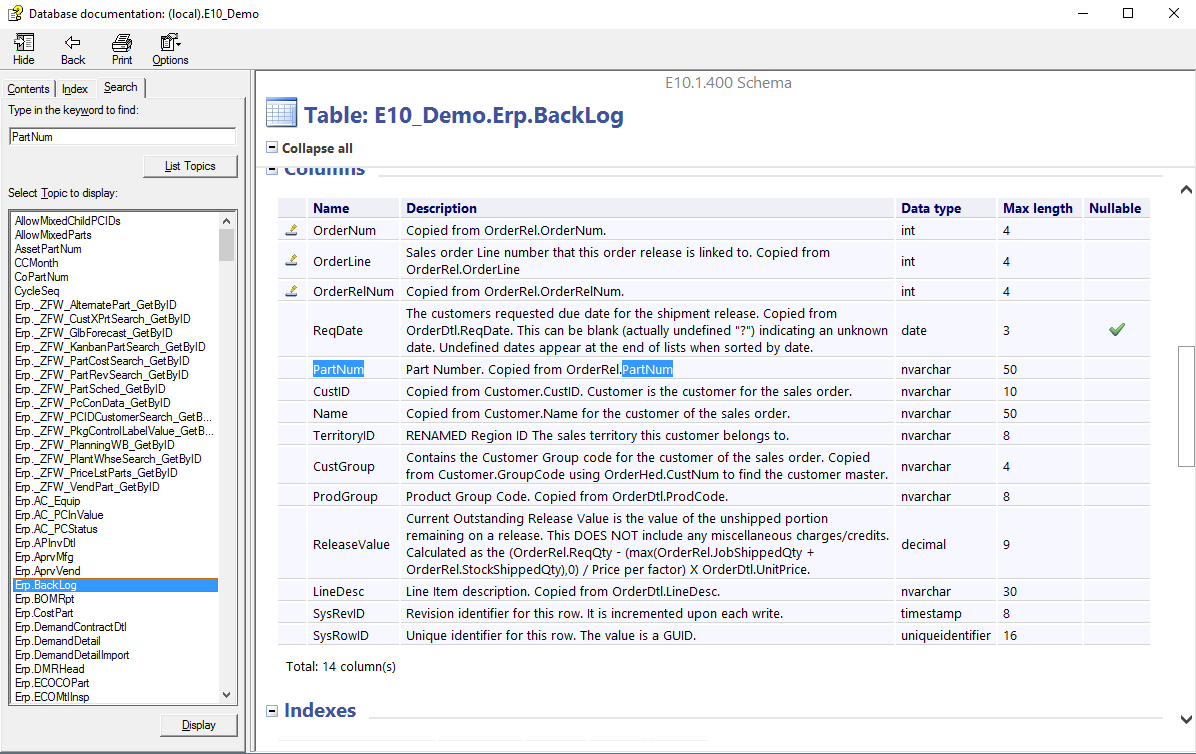Click content pane scroll down arrow

point(1186,719)
